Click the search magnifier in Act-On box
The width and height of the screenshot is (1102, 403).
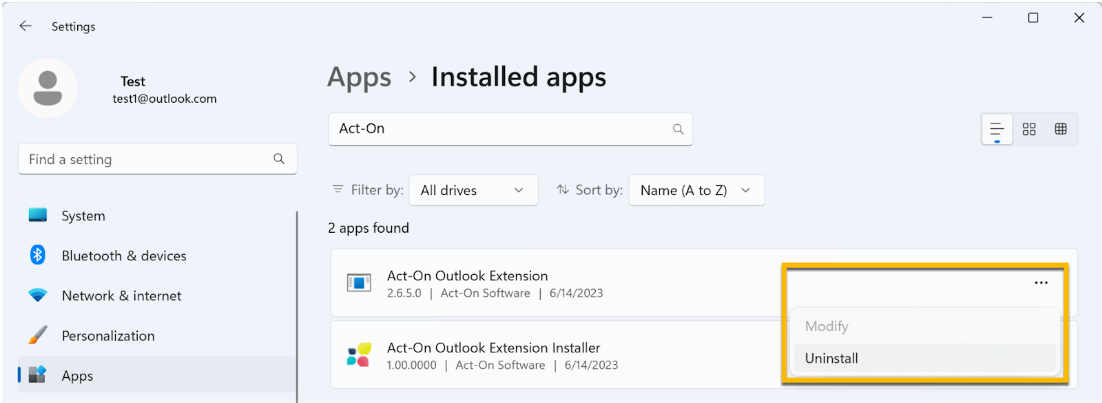678,129
